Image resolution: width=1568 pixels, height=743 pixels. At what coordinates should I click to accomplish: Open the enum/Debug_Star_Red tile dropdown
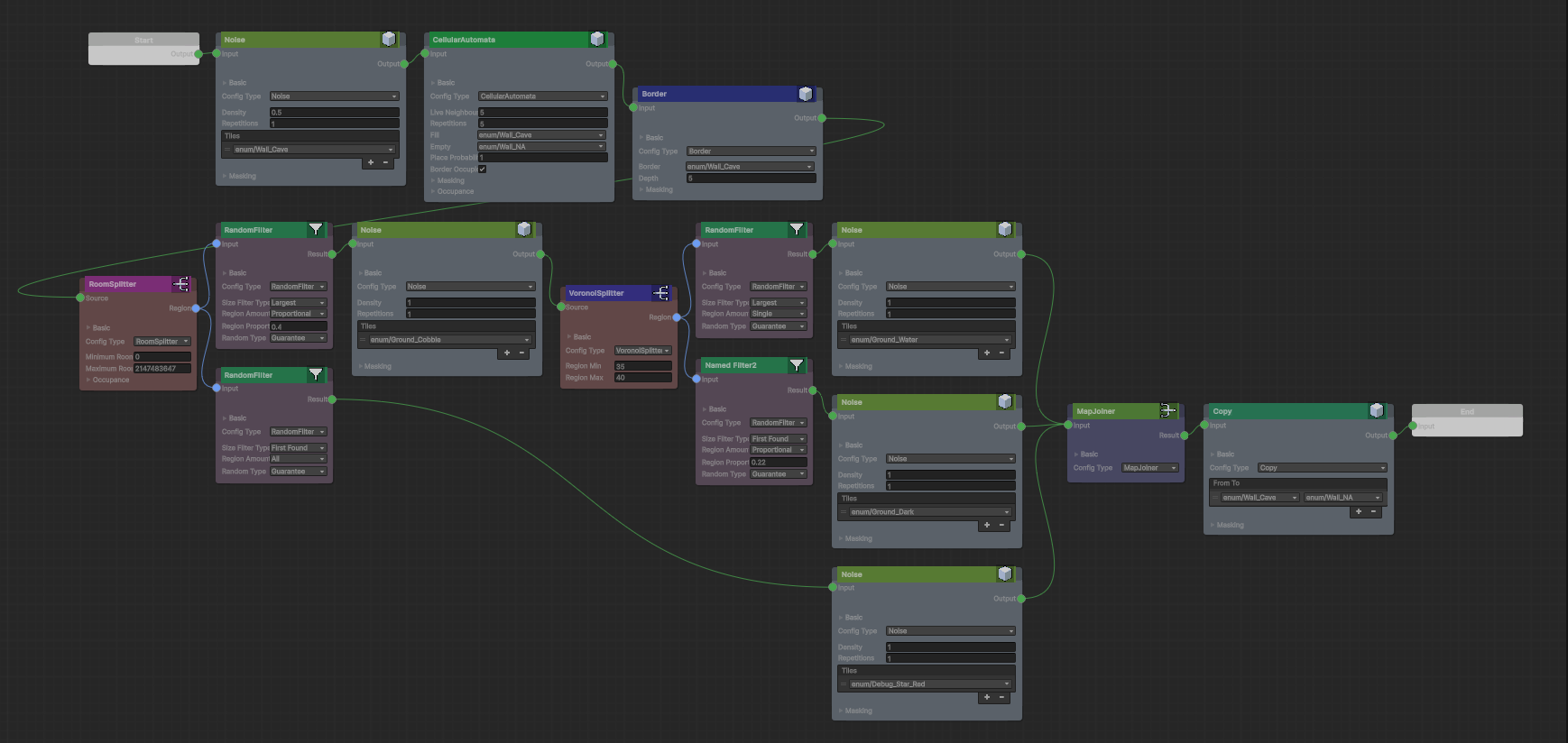(x=928, y=684)
